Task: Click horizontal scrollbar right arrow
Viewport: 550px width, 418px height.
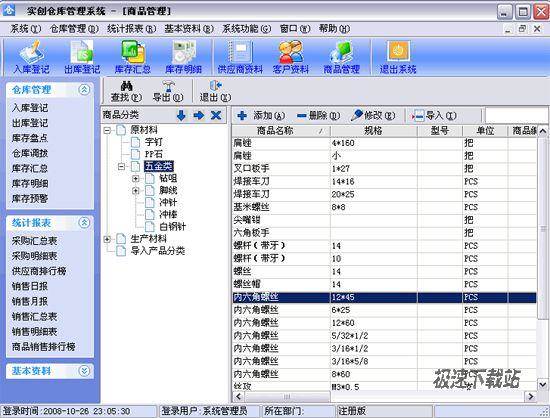Action: click(531, 397)
